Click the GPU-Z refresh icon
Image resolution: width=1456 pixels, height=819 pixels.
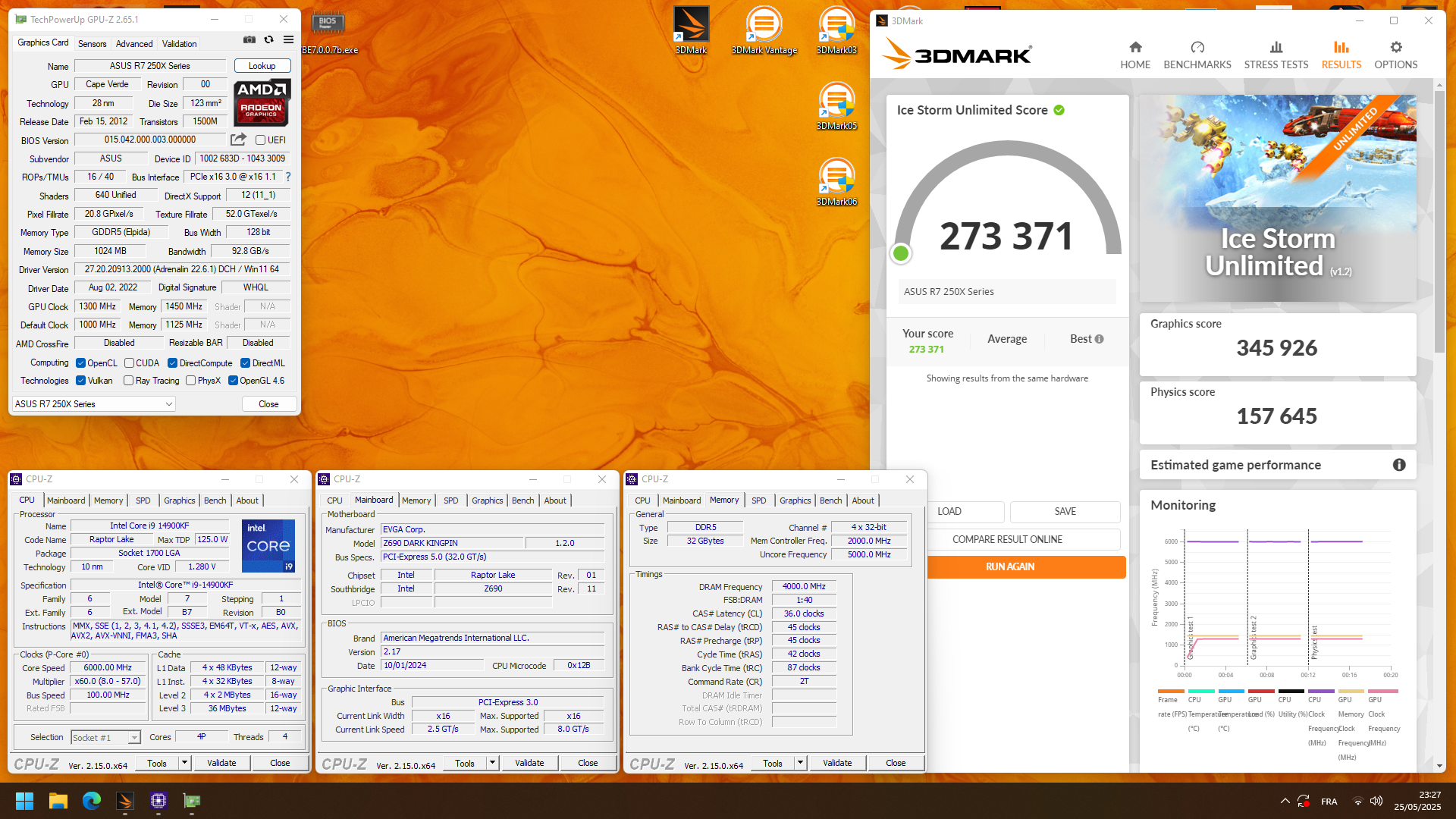coord(268,40)
